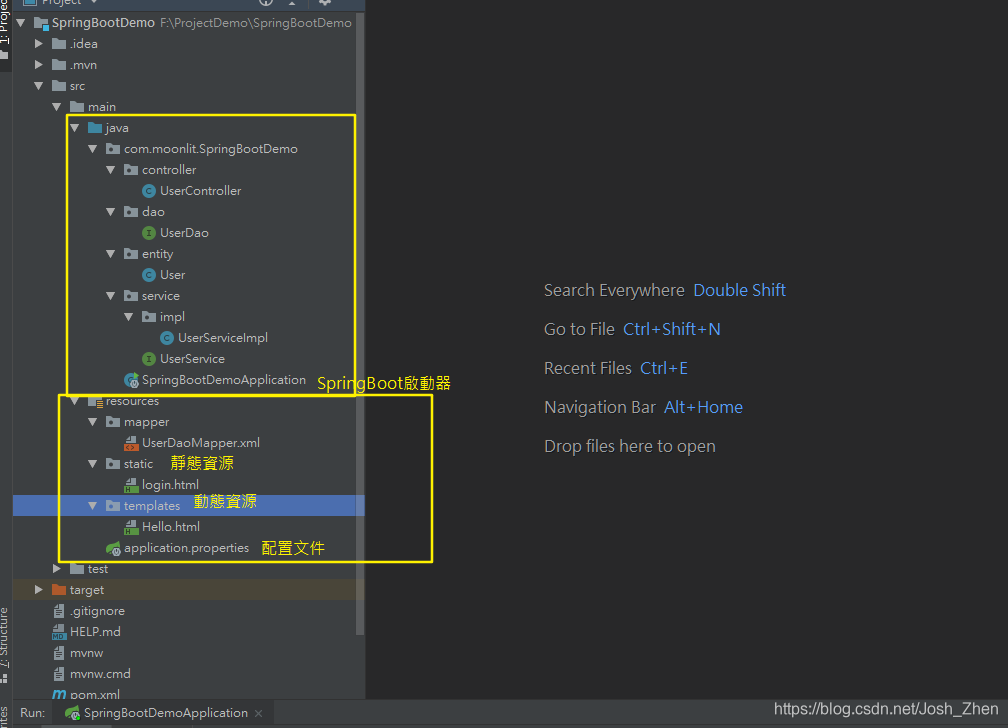Collapse the static folder
1008x728 pixels.
coord(93,464)
